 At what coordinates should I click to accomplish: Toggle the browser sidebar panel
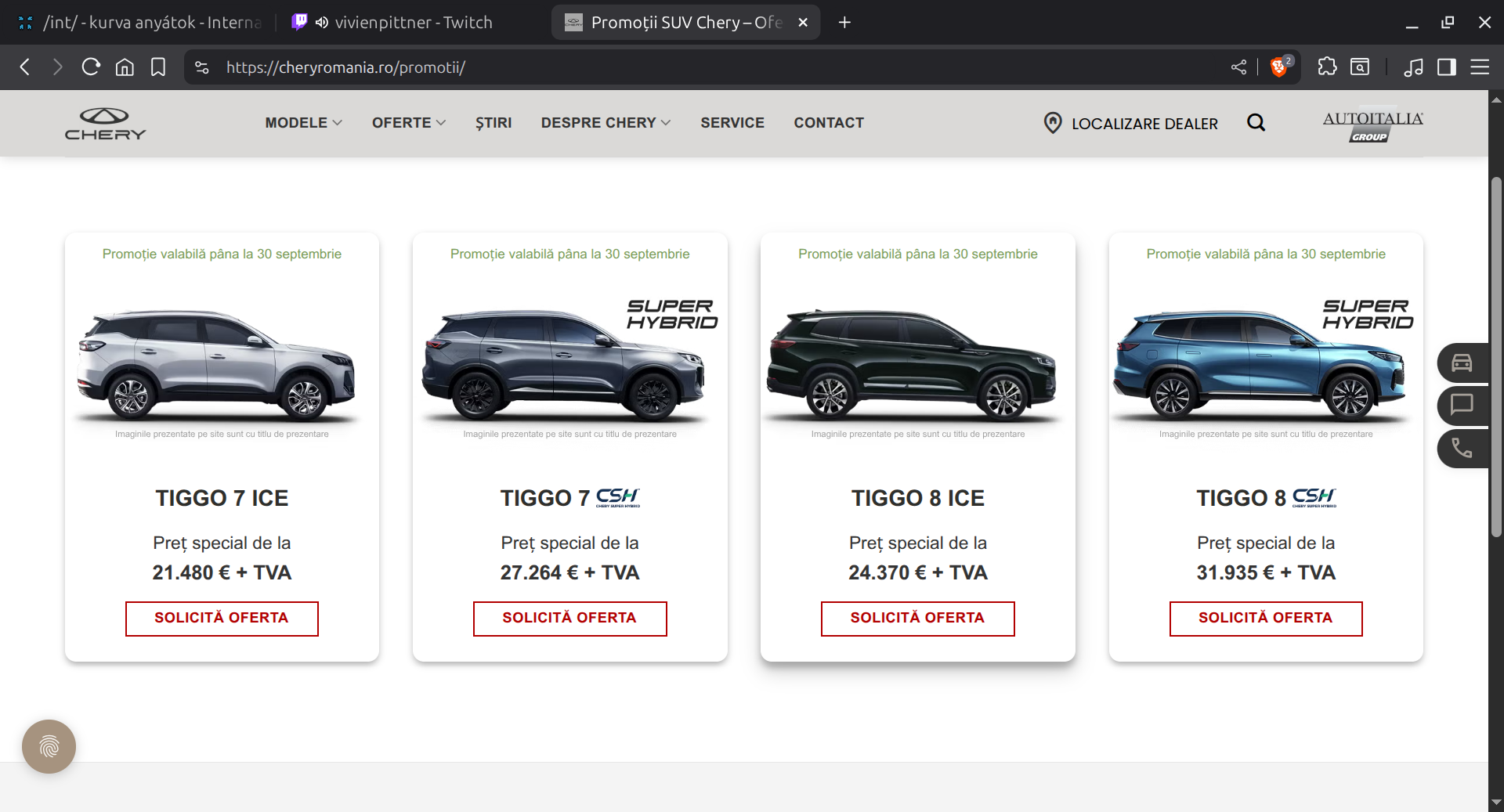click(1447, 67)
